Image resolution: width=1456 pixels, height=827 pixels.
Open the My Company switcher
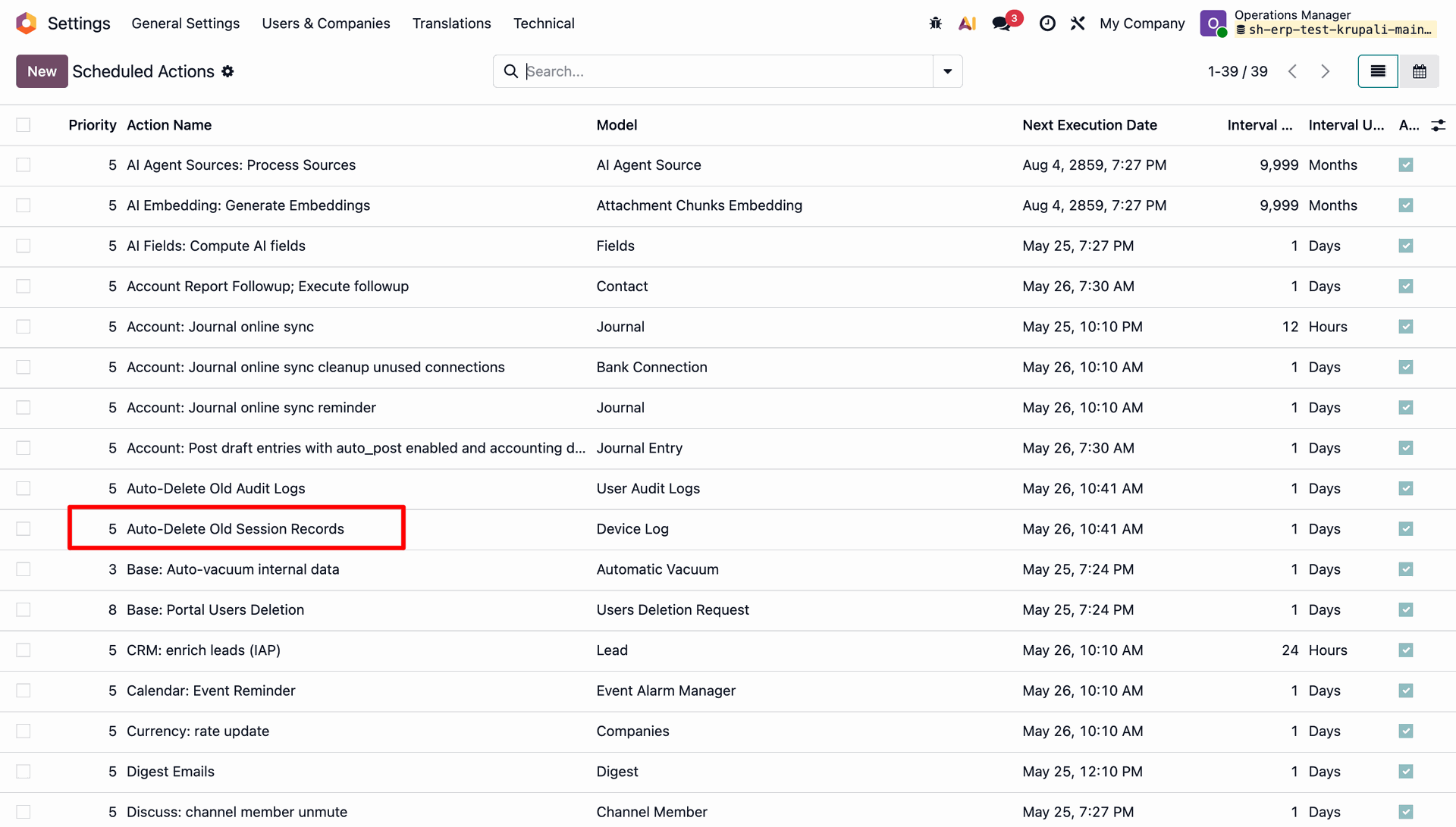click(1142, 23)
